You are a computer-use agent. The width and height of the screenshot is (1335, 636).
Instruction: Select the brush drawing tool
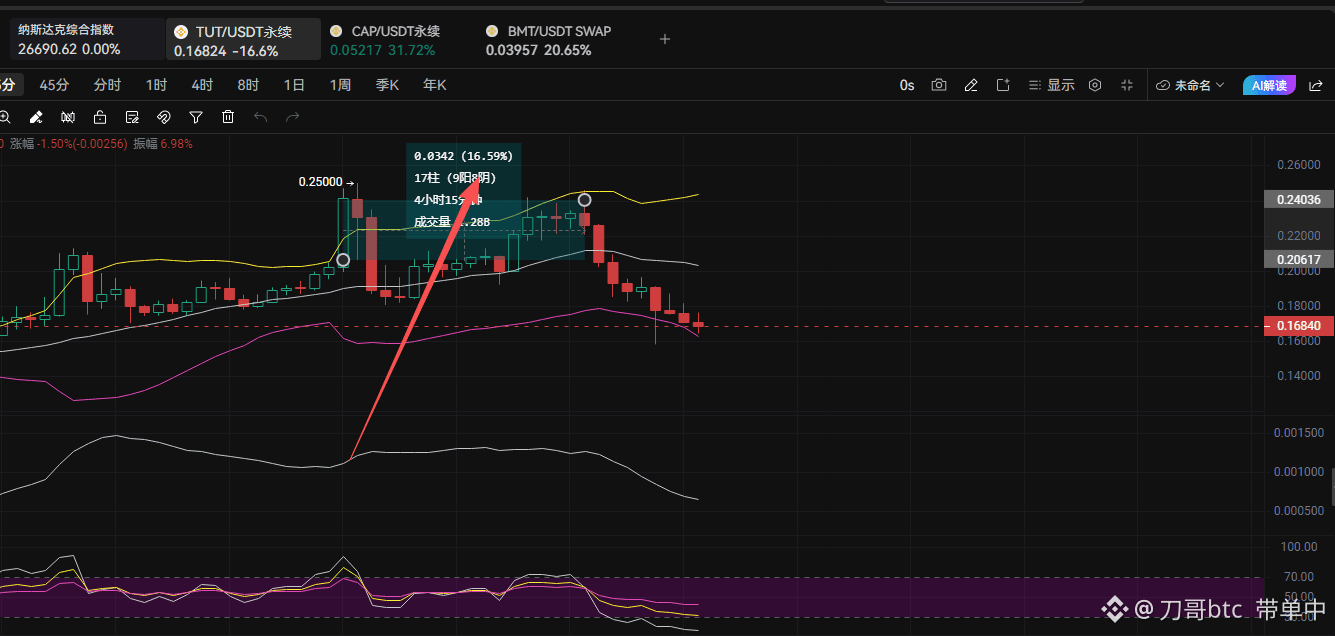(36, 117)
